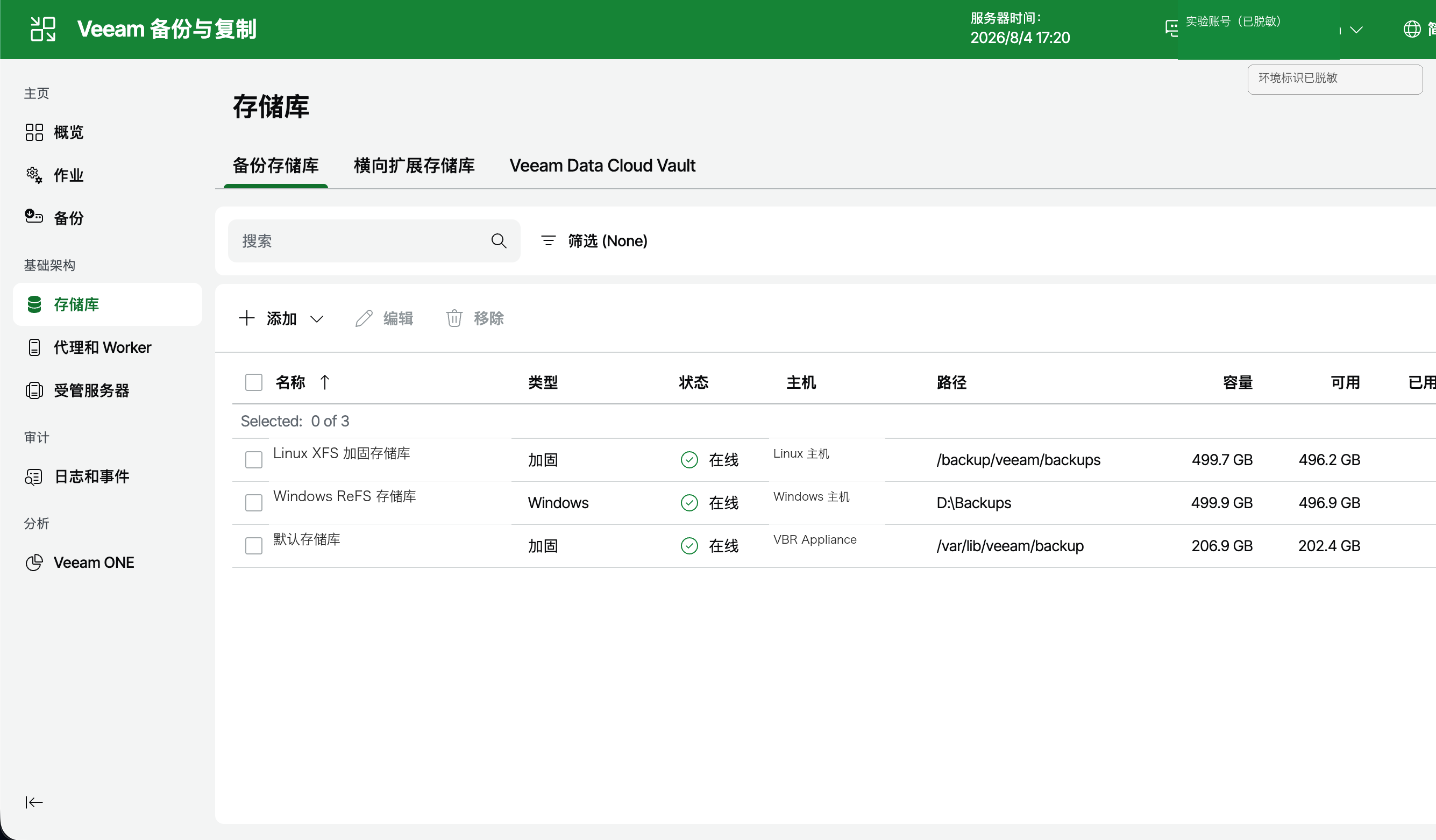Screen dimensions: 1436x840
Task: Check the Windows ReFS 存储库 row checkbox
Action: coord(253,503)
